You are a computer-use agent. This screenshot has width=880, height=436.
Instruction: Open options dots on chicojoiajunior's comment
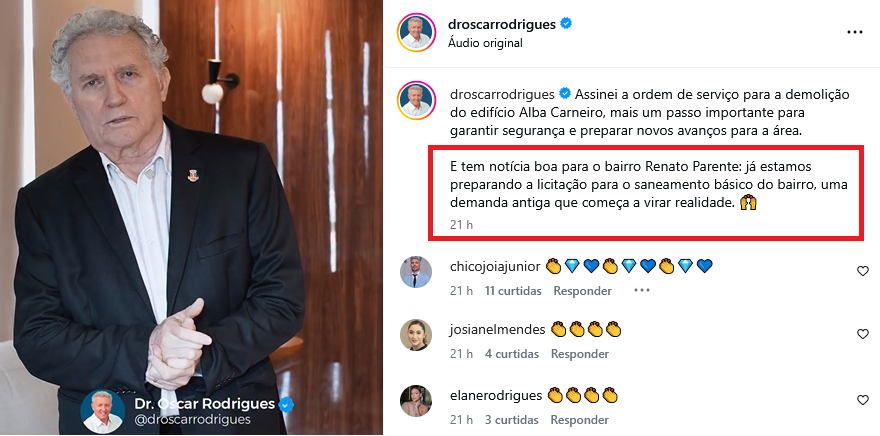(641, 291)
